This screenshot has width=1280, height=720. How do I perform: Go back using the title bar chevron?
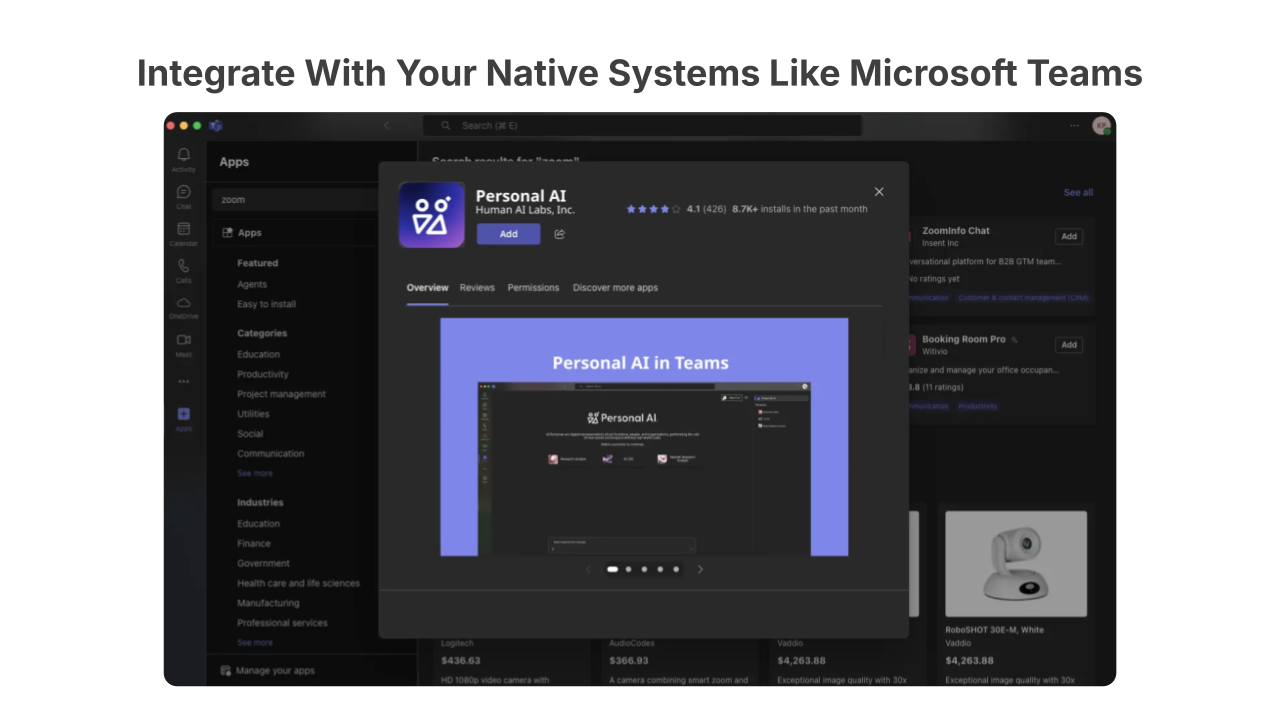[387, 125]
